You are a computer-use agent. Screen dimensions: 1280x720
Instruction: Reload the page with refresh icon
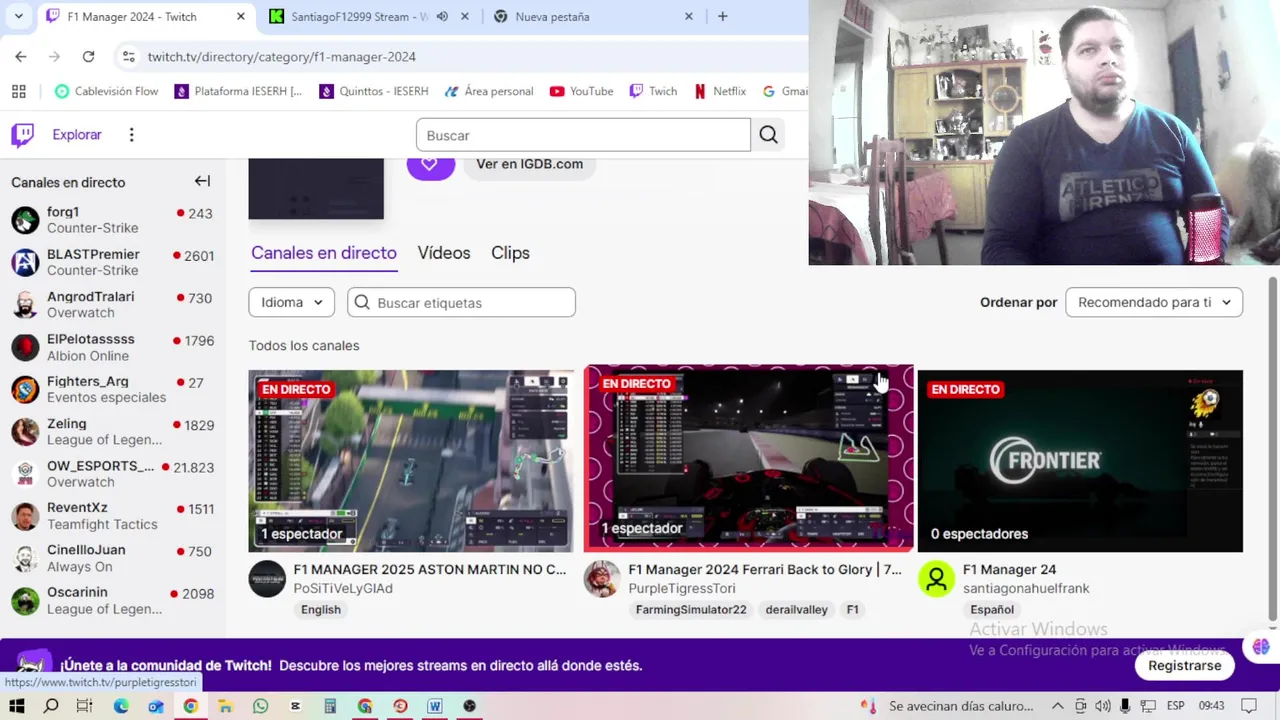88,57
